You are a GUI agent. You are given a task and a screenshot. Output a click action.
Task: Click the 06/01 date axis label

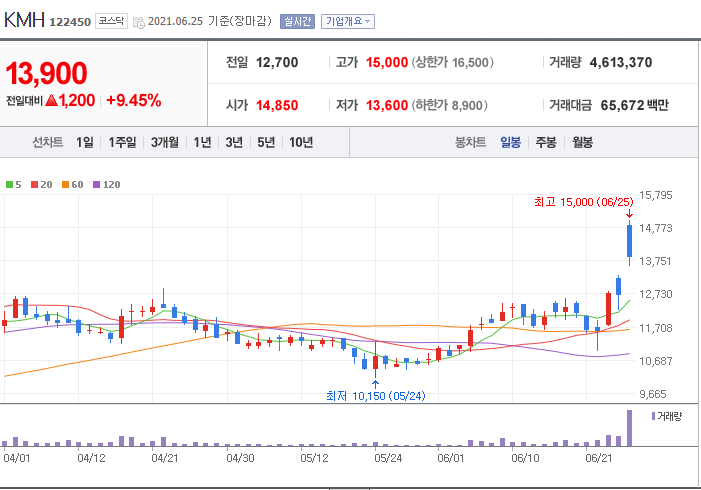(451, 458)
